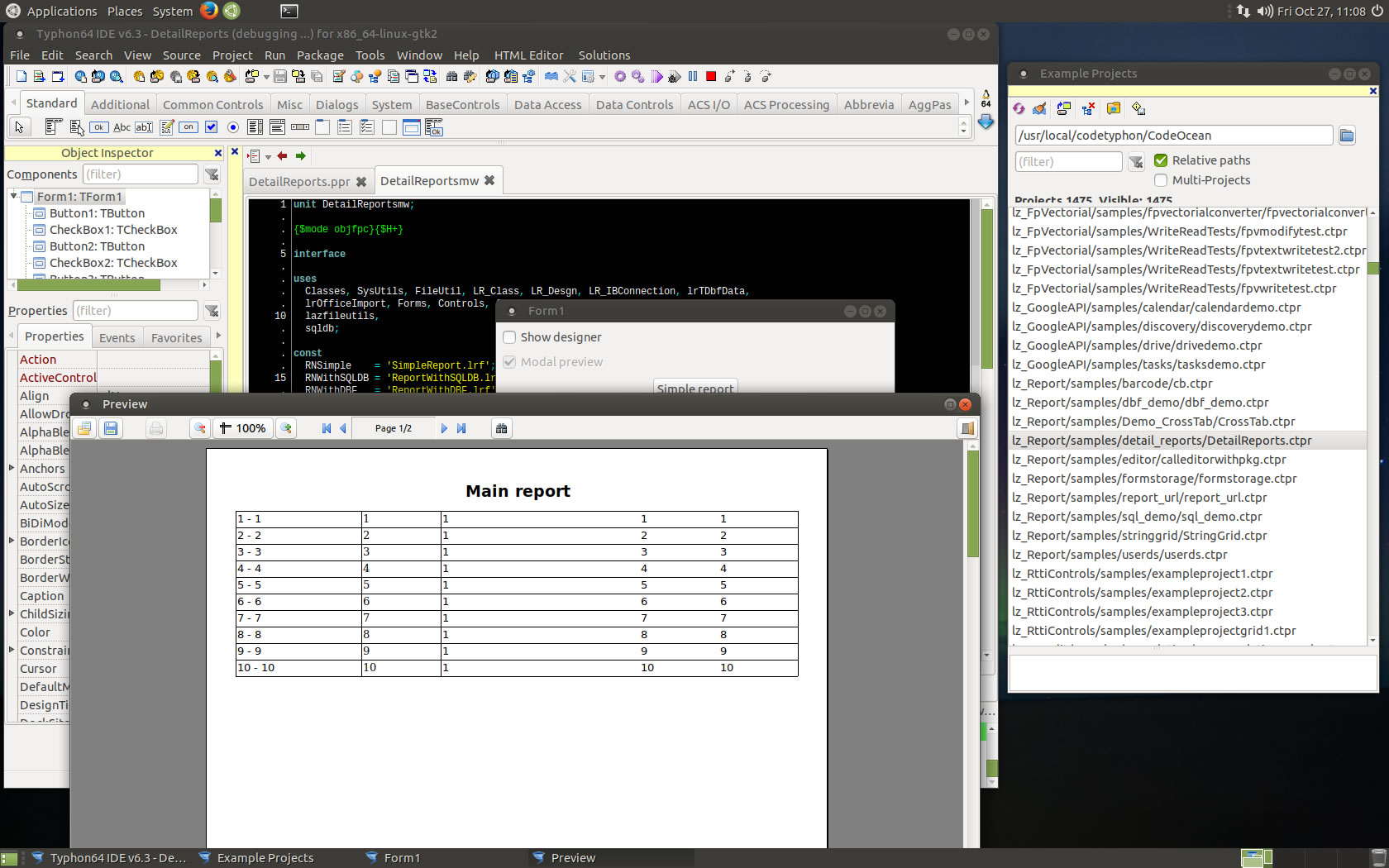Image resolution: width=1389 pixels, height=868 pixels.
Task: Select the TCheckBox component in palette
Action: [211, 127]
